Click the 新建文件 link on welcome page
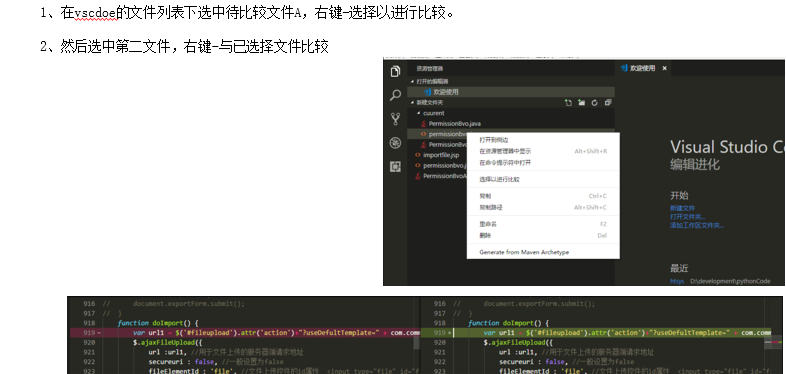The height and width of the screenshot is (374, 786). [x=682, y=208]
